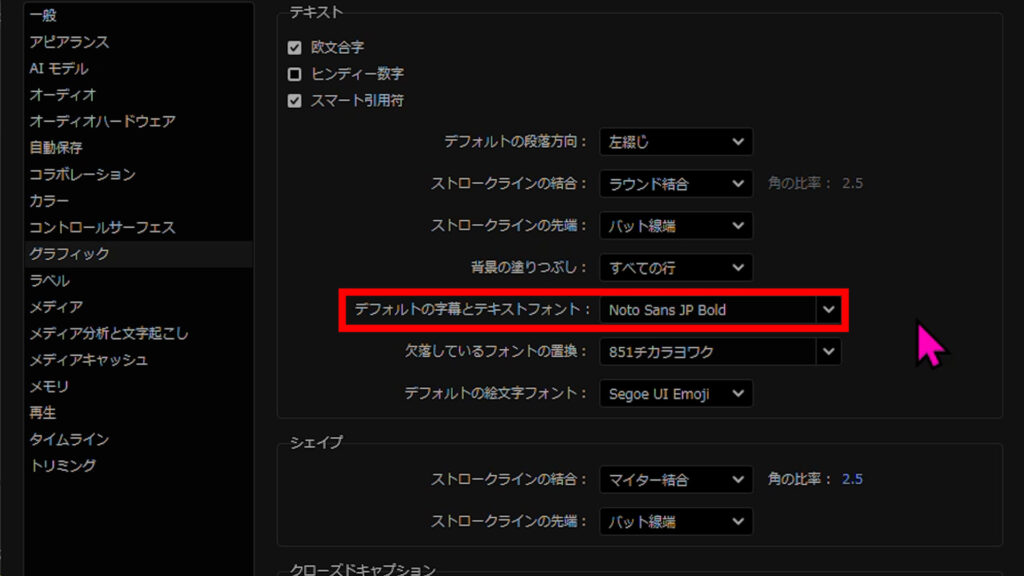The width and height of the screenshot is (1024, 576).
Task: Toggle the ヒンディー数字 checkbox
Action: click(x=294, y=74)
